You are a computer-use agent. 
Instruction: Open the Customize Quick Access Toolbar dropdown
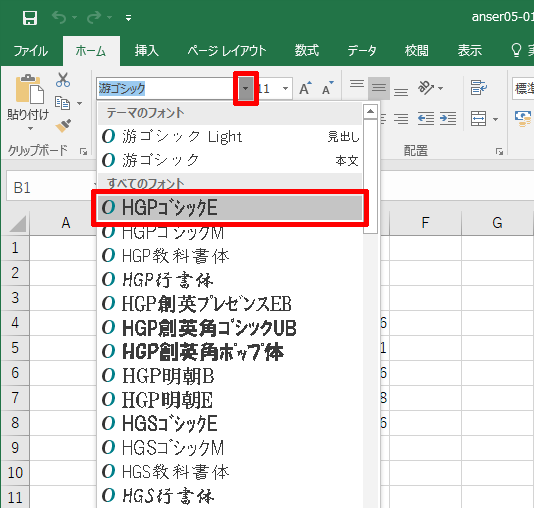click(128, 18)
